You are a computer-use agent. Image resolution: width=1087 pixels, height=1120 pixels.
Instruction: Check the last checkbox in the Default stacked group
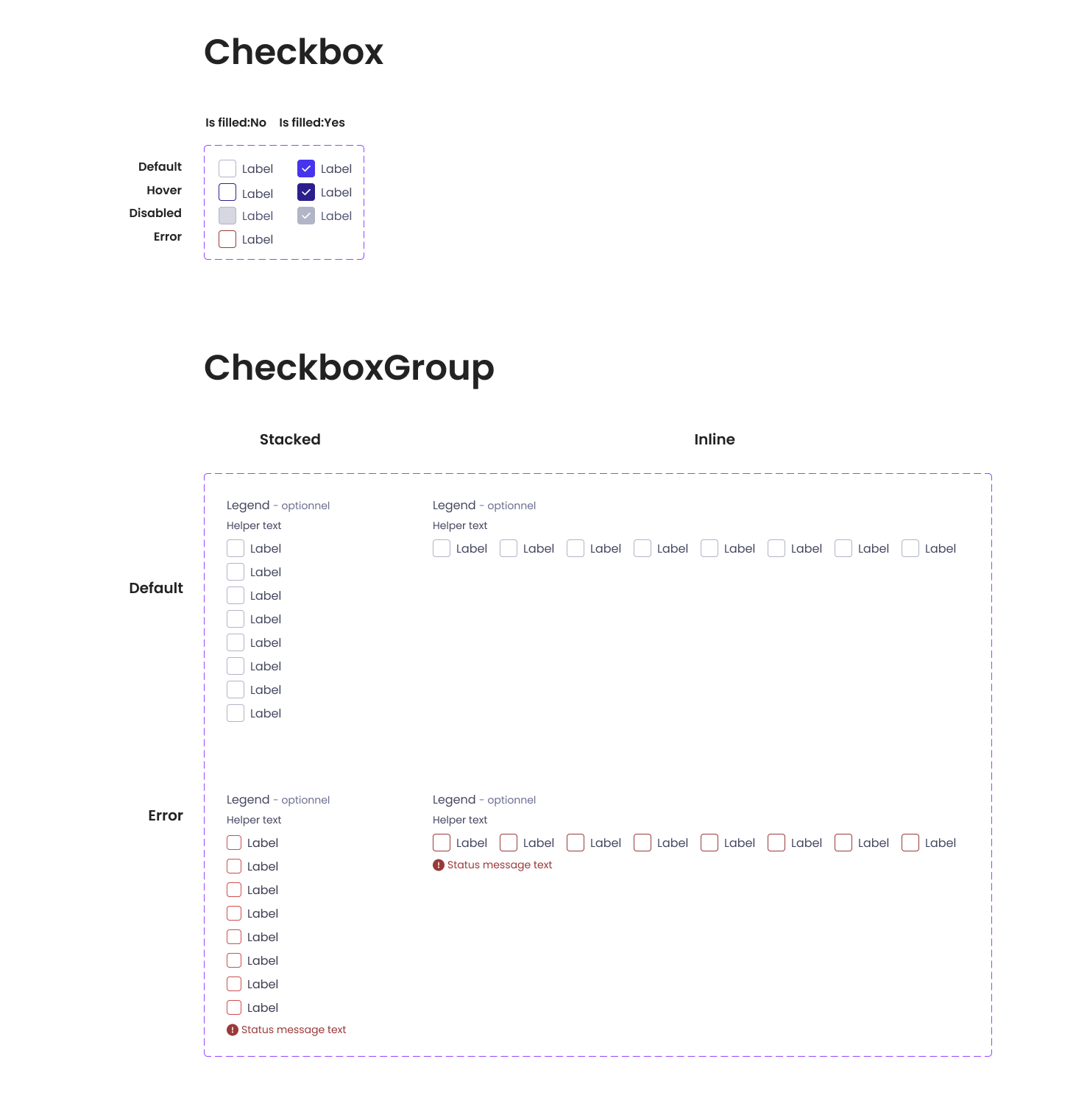coord(236,713)
